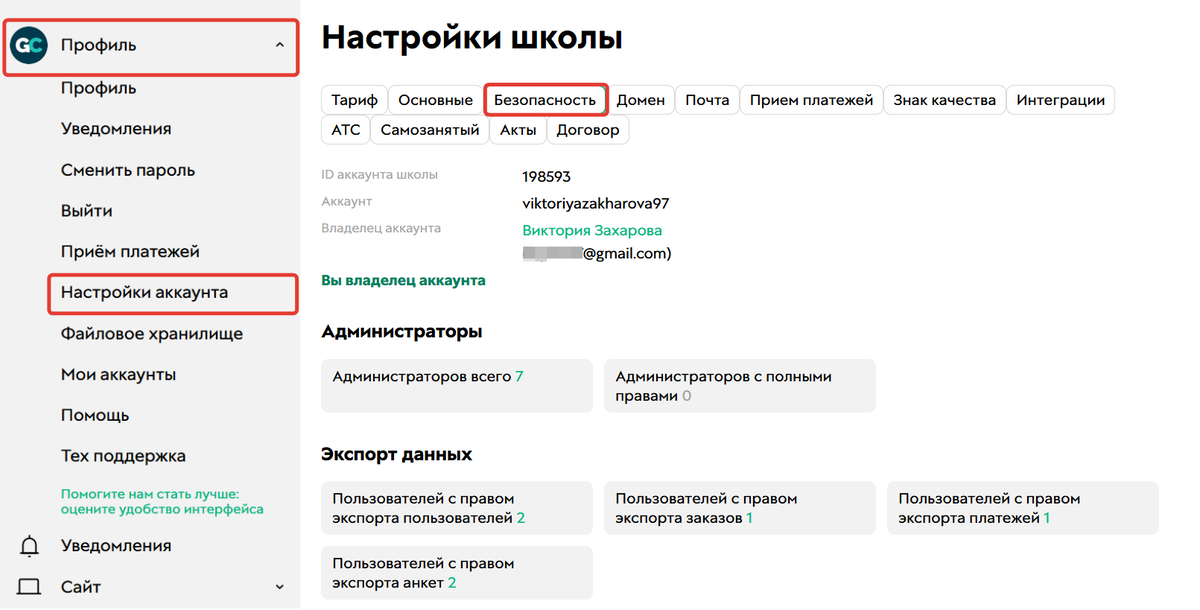
Task: Click the Сайт laptop icon
Action: click(30, 587)
